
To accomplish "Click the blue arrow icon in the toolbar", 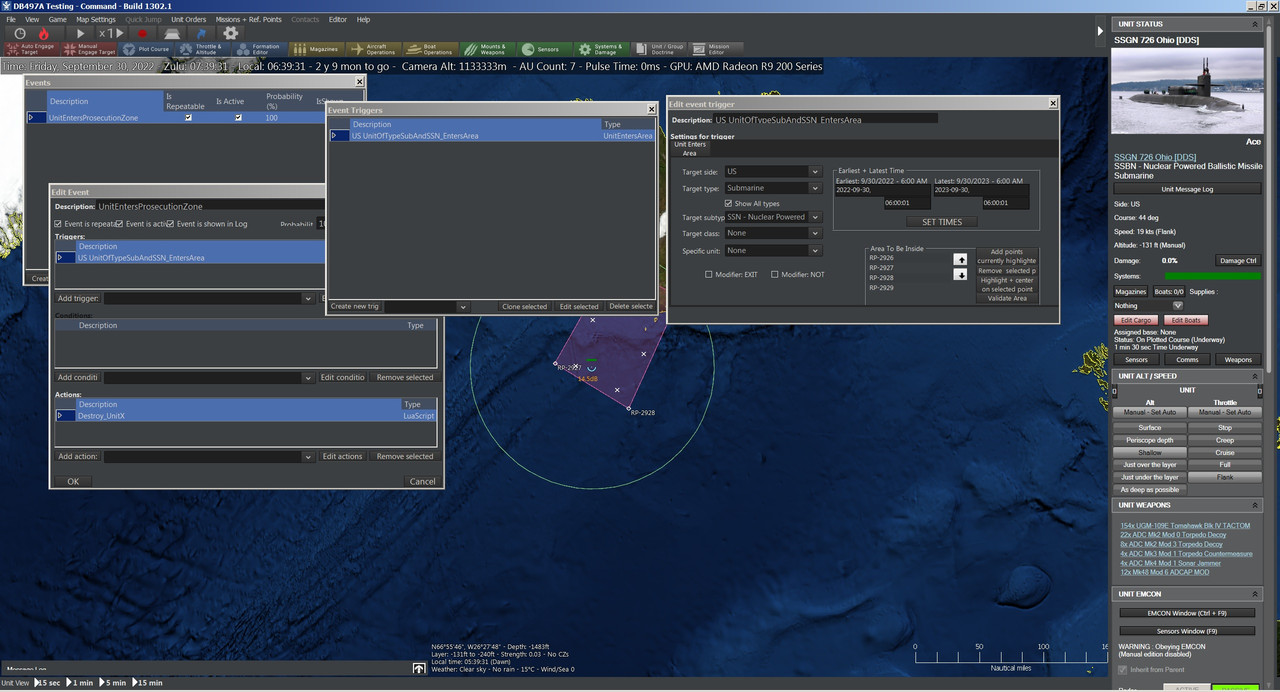I will (x=201, y=33).
